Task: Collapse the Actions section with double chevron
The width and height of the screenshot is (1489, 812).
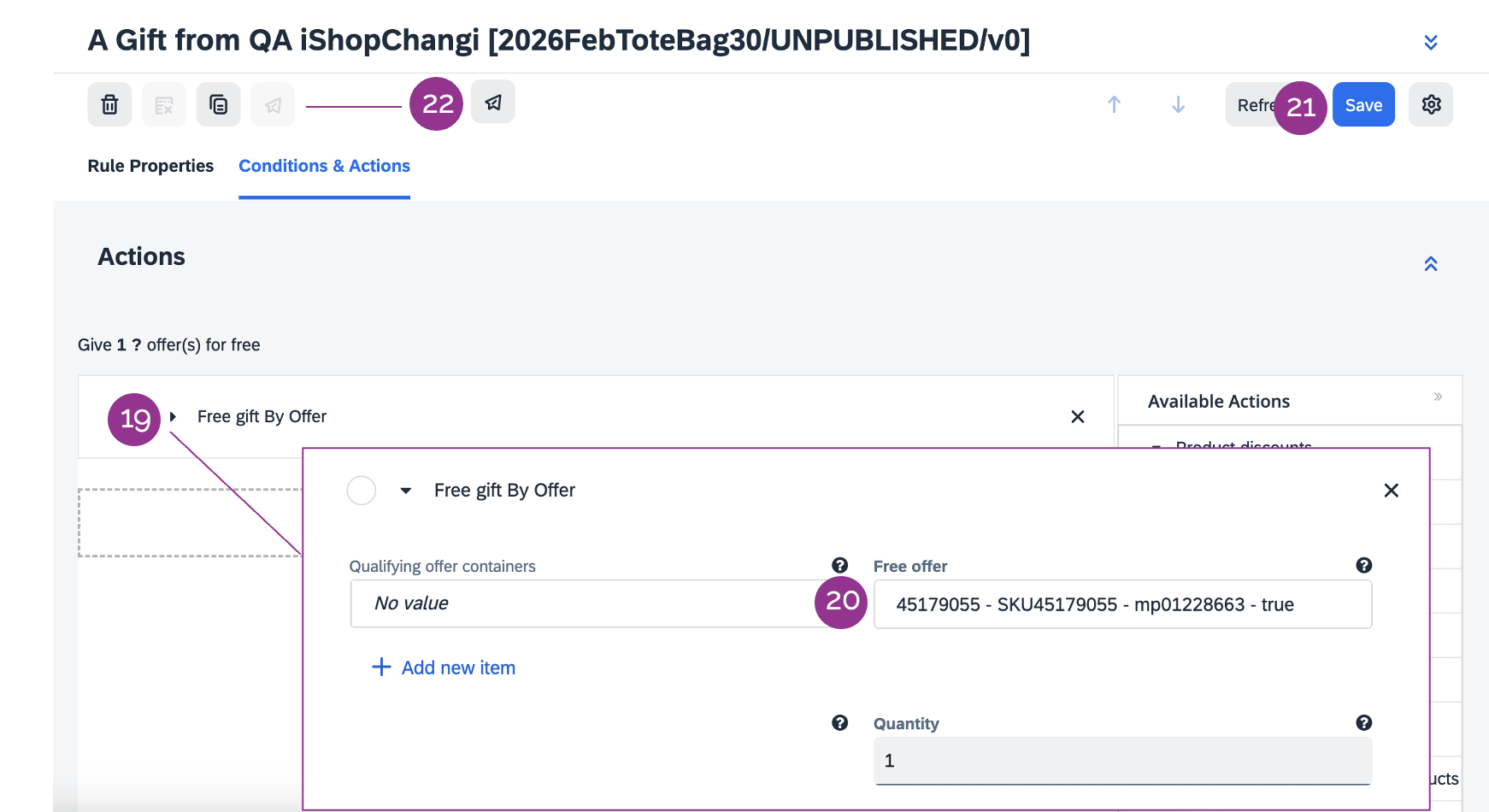Action: 1430,264
